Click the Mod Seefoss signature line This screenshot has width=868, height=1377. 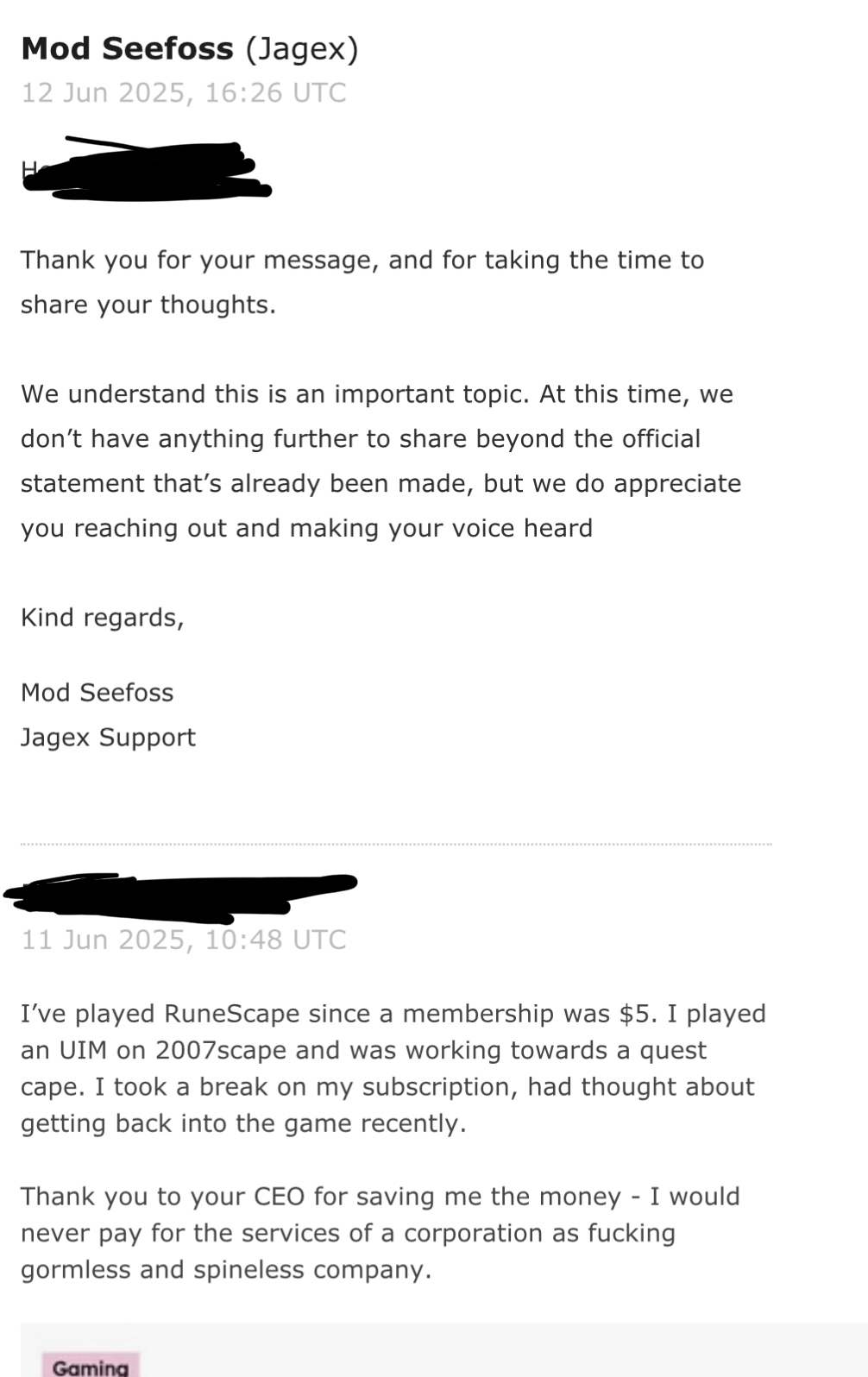click(x=97, y=692)
